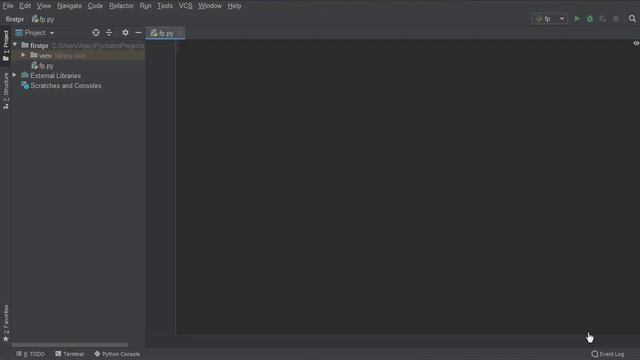Image resolution: width=640 pixels, height=360 pixels.
Task: Open the Tools menu
Action: [x=165, y=6]
